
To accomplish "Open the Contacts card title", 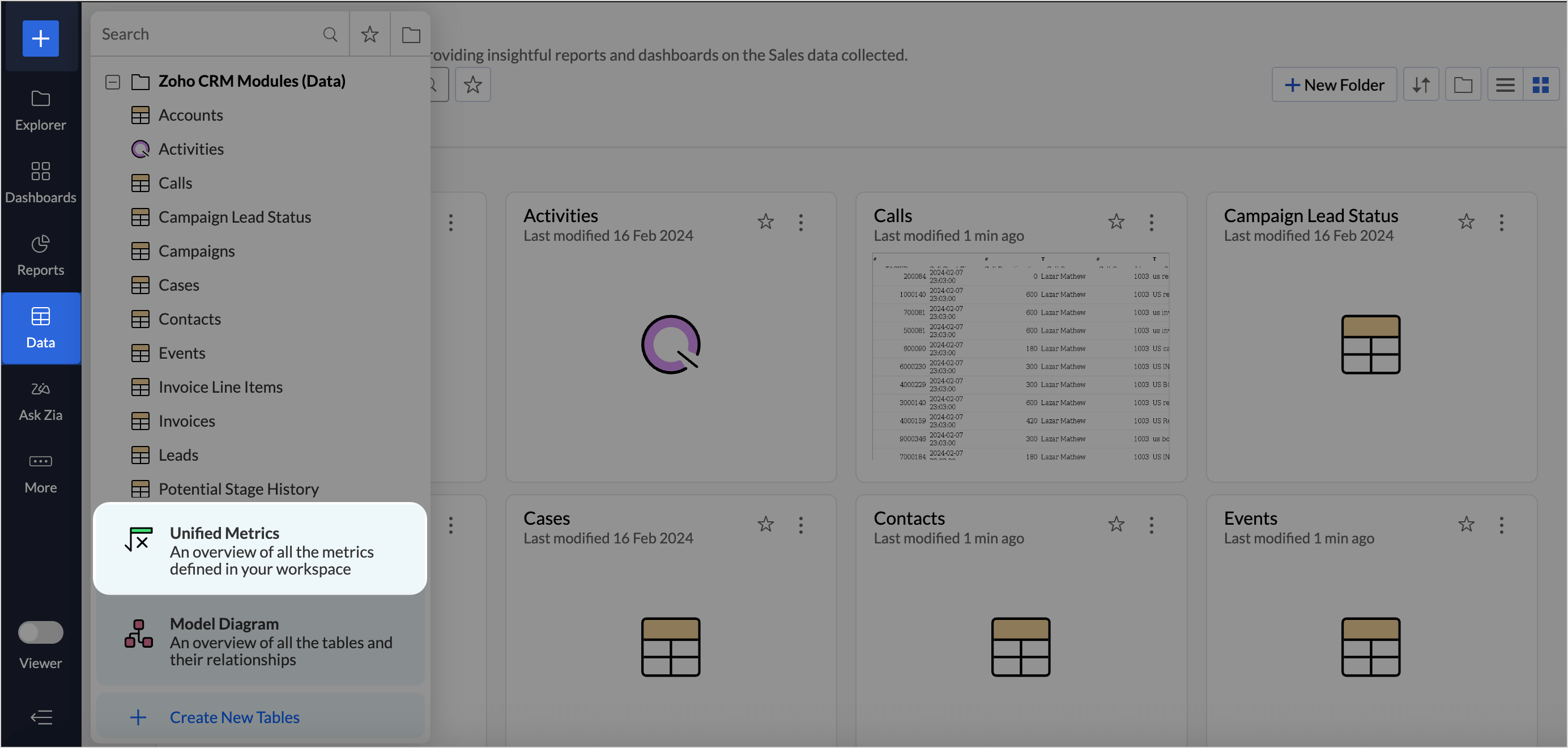I will [909, 518].
